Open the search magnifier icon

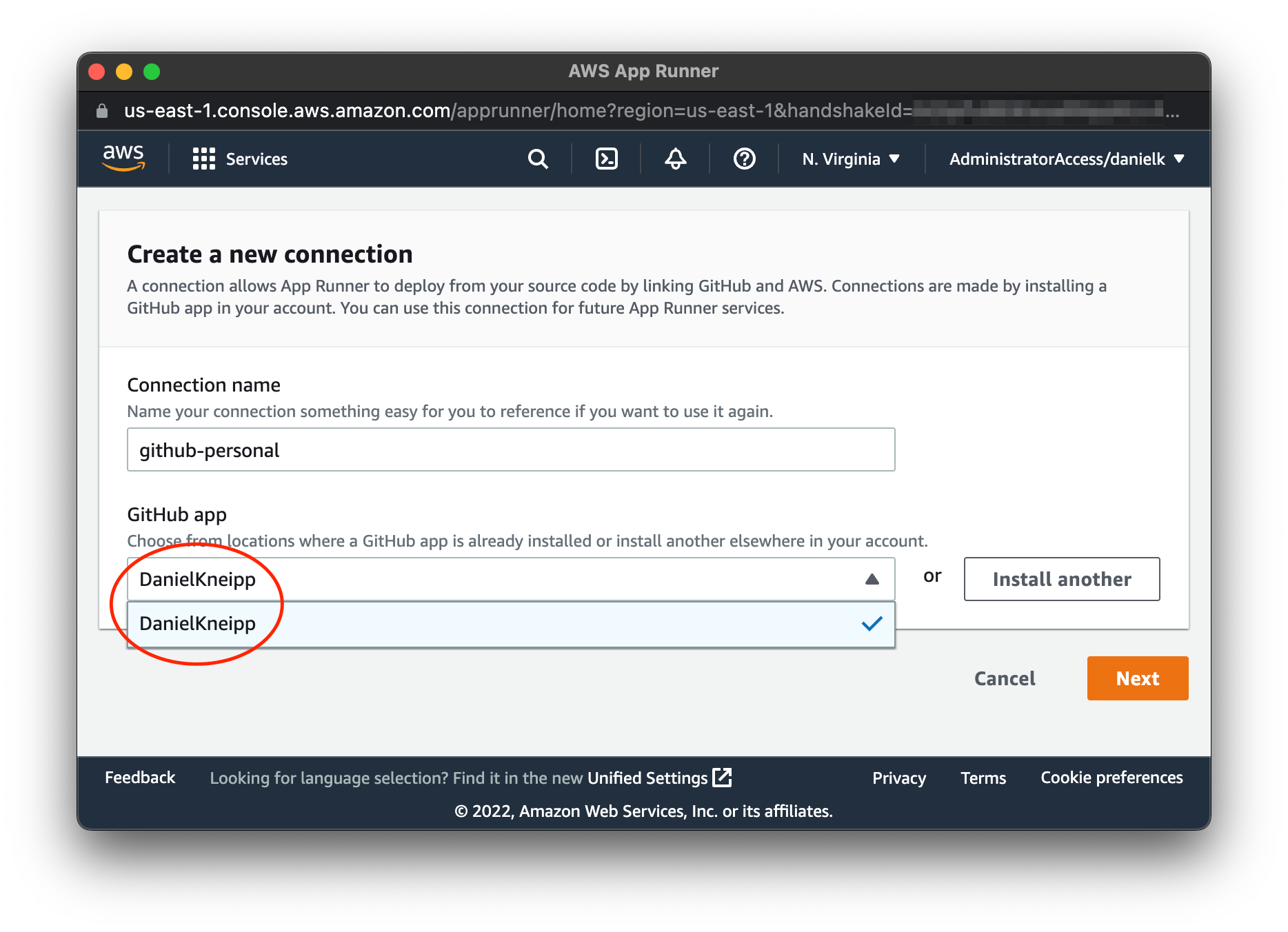pyautogui.click(x=538, y=159)
